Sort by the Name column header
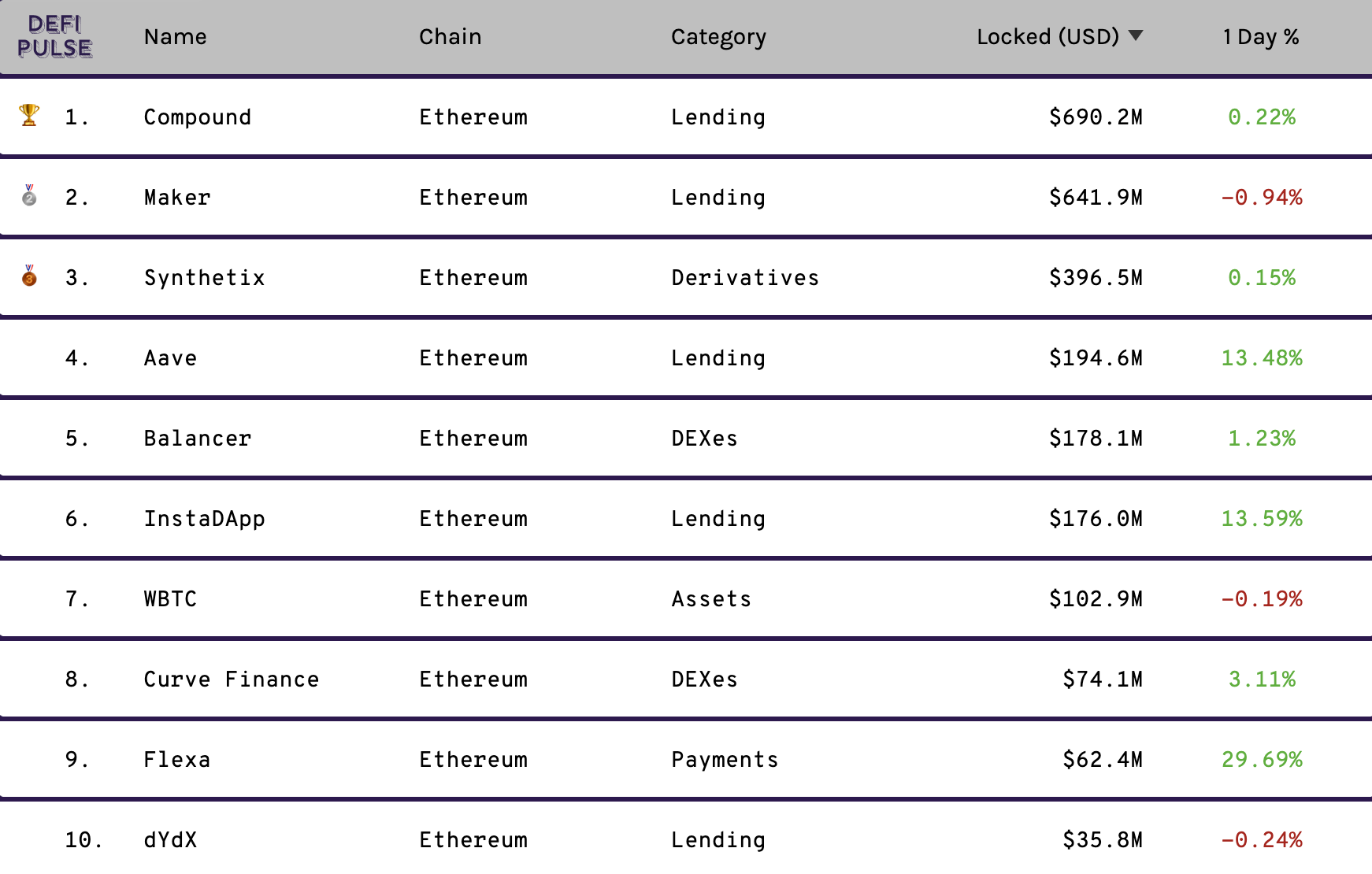Image resolution: width=1372 pixels, height=874 pixels. point(175,37)
